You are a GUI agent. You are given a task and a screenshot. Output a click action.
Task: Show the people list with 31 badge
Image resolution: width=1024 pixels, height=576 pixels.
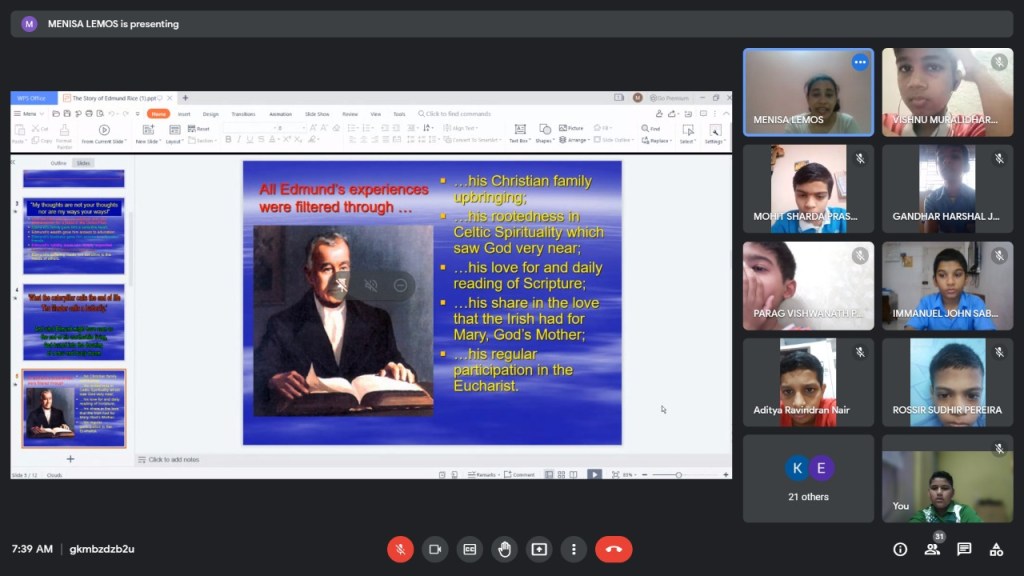click(x=932, y=549)
